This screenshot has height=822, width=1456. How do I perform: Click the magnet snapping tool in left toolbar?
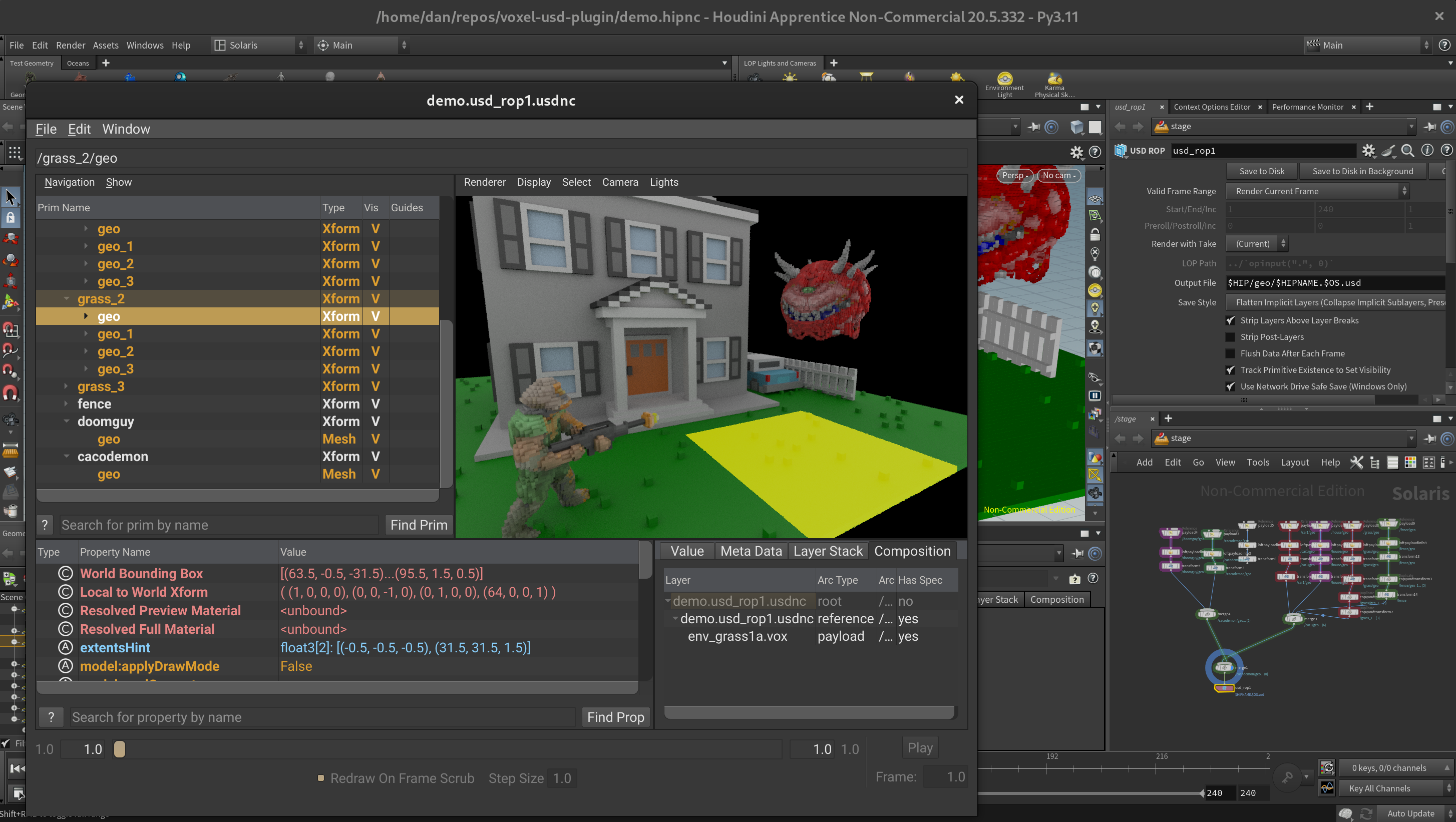coord(11,392)
